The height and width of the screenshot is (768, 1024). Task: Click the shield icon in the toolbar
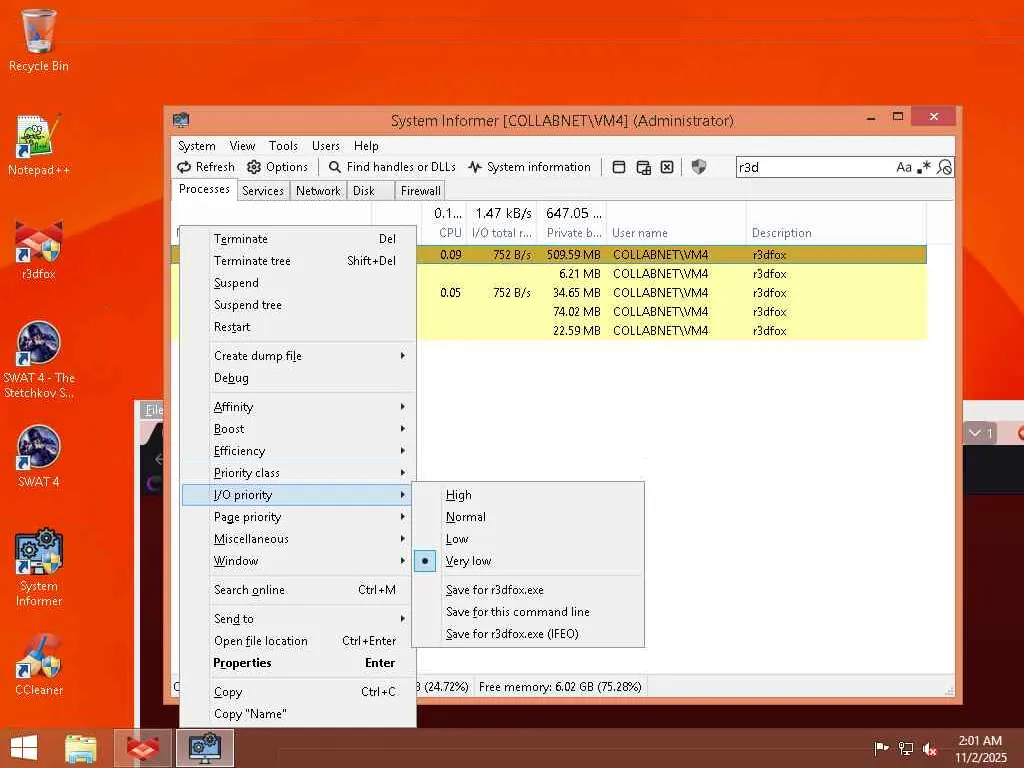[699, 167]
